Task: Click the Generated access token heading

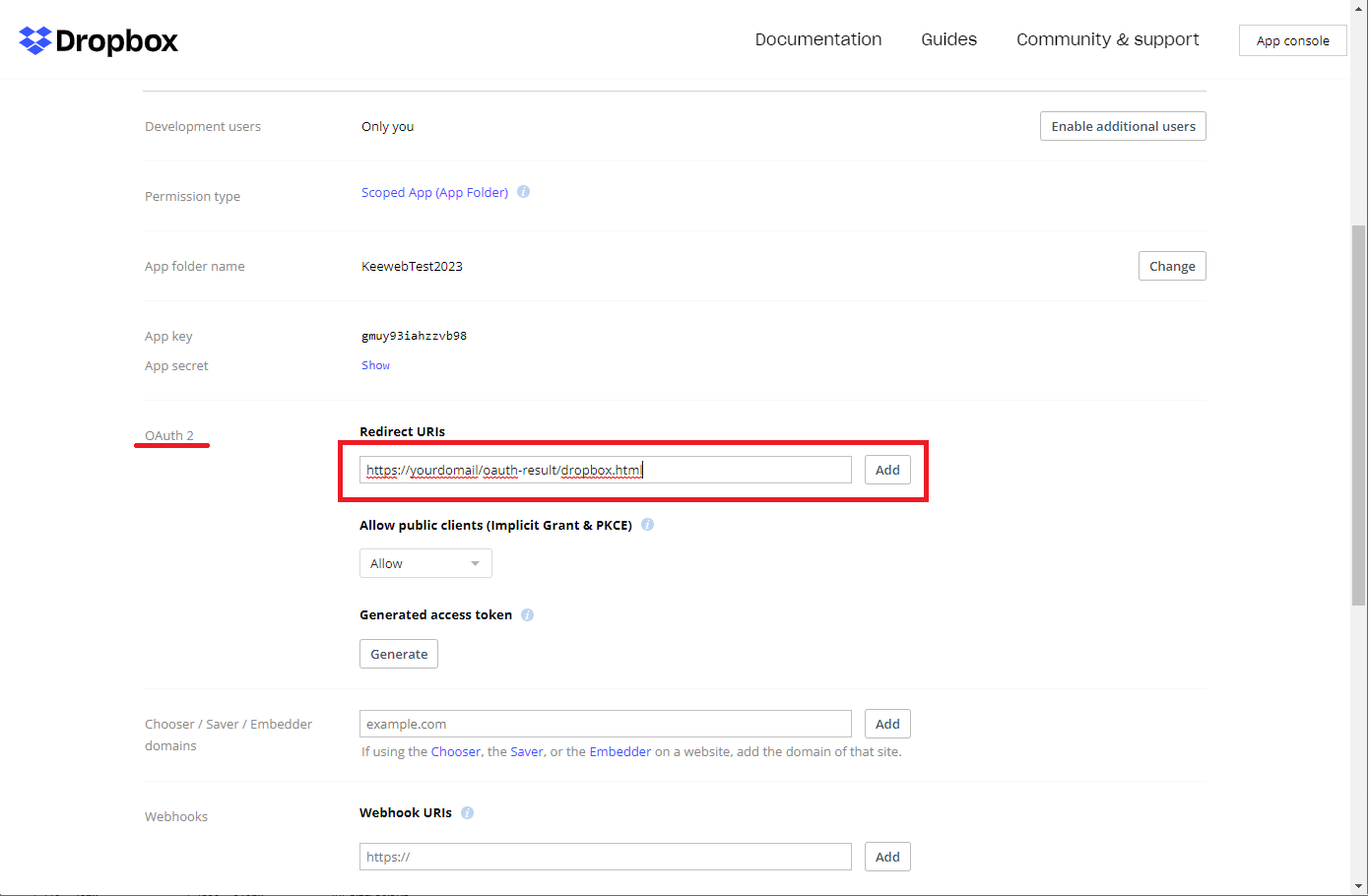Action: [x=435, y=614]
